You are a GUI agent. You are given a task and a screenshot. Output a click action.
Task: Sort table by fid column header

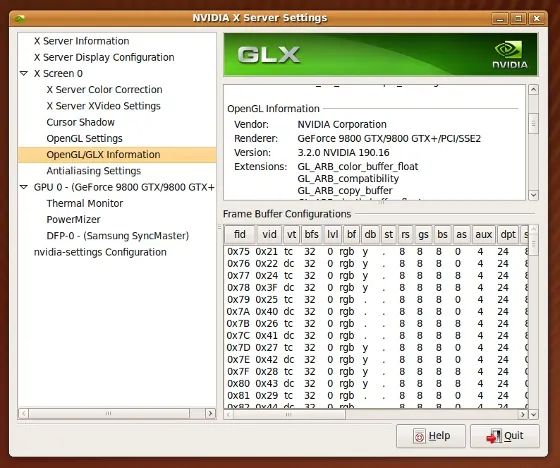[240, 235]
